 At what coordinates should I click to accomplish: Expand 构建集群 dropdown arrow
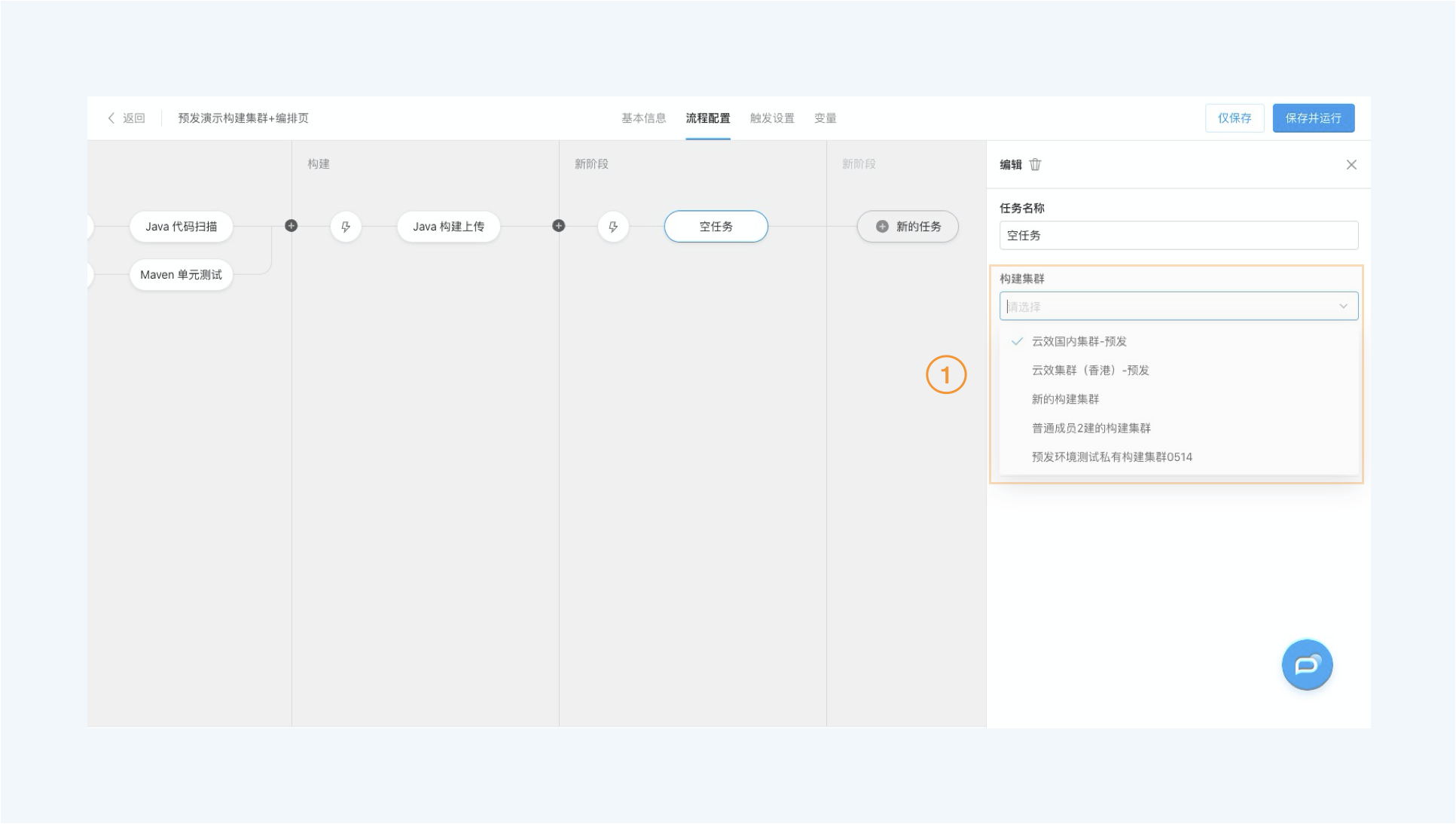1343,306
